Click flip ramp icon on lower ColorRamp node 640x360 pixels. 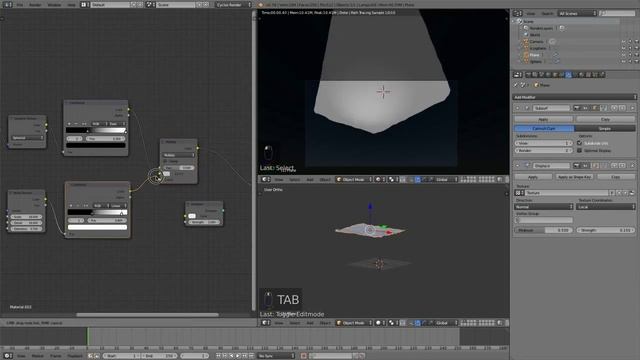pyautogui.click(x=86, y=206)
